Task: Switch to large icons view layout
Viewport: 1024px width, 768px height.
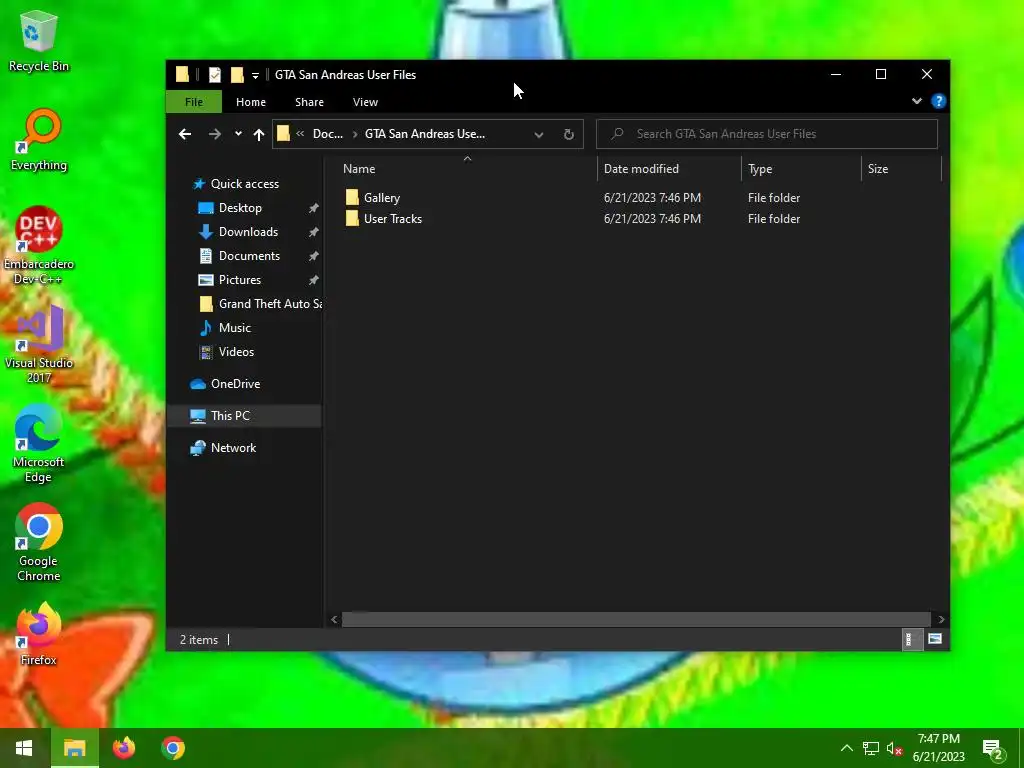Action: pyautogui.click(x=935, y=639)
